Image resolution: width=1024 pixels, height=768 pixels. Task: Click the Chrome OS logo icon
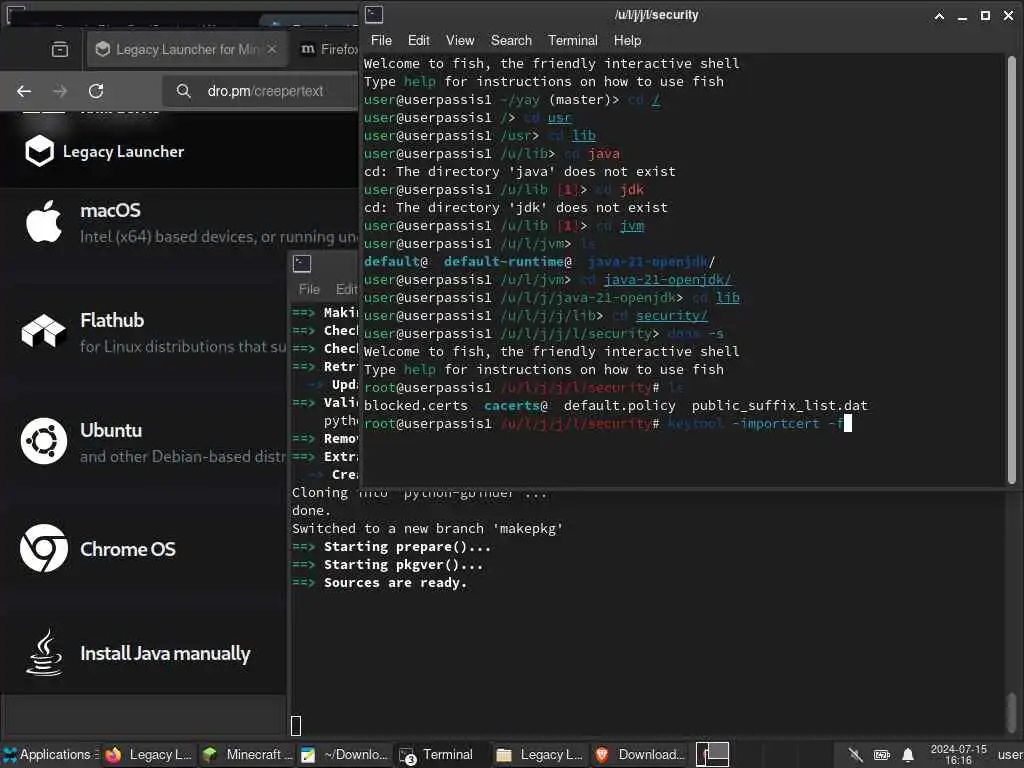tap(44, 548)
